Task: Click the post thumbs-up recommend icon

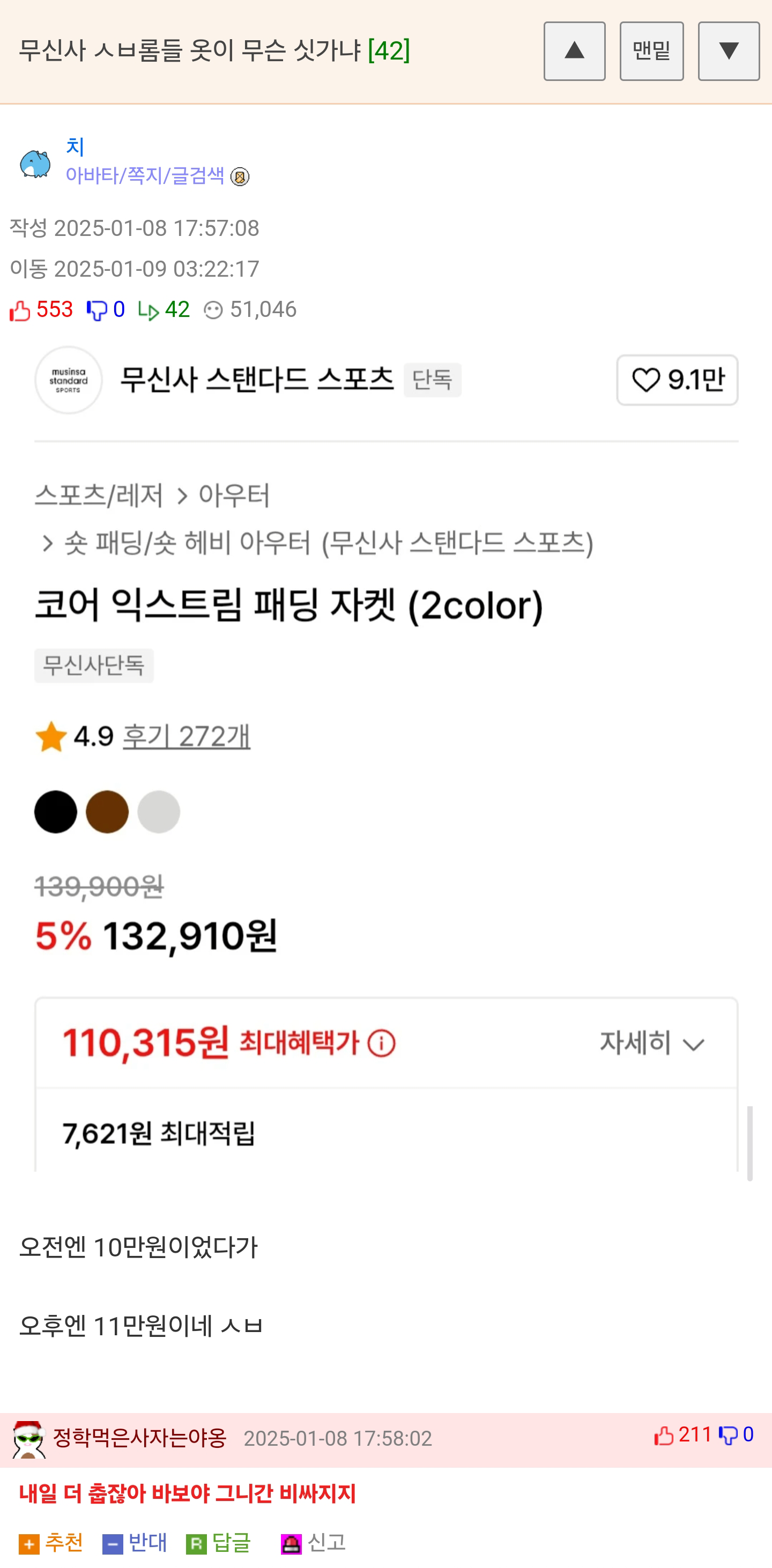Action: coord(20,310)
